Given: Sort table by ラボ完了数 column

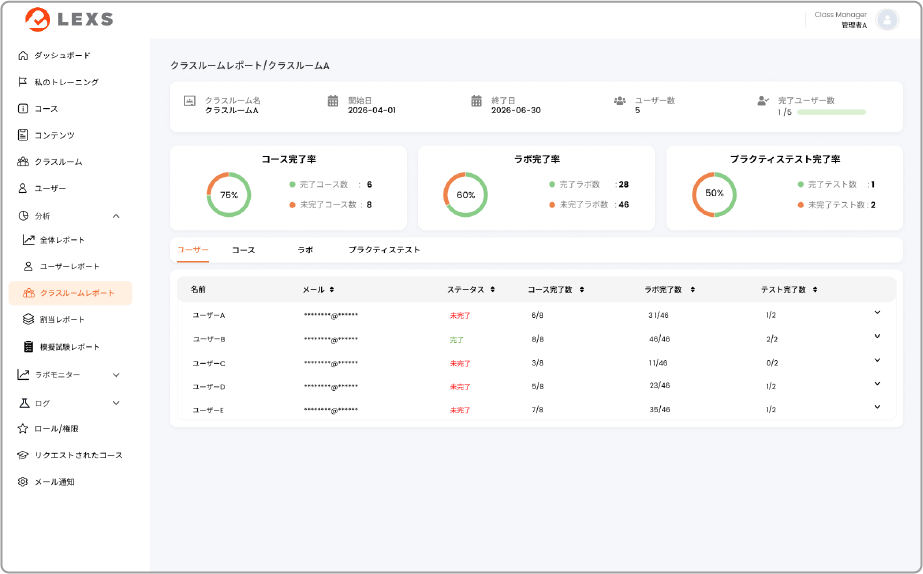Looking at the screenshot, I should click(692, 290).
